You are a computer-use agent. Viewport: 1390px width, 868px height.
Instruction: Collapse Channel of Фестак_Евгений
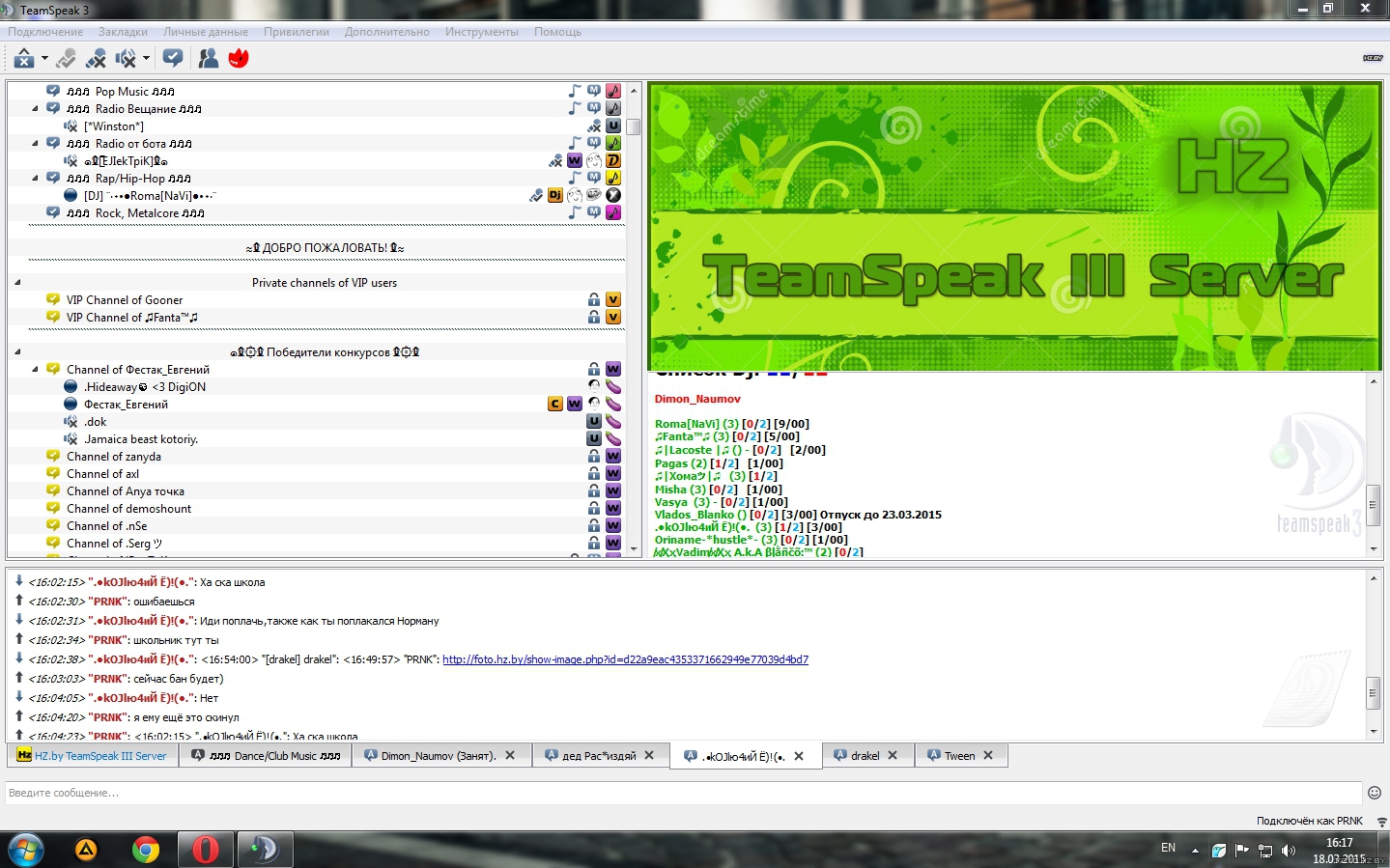[x=36, y=370]
